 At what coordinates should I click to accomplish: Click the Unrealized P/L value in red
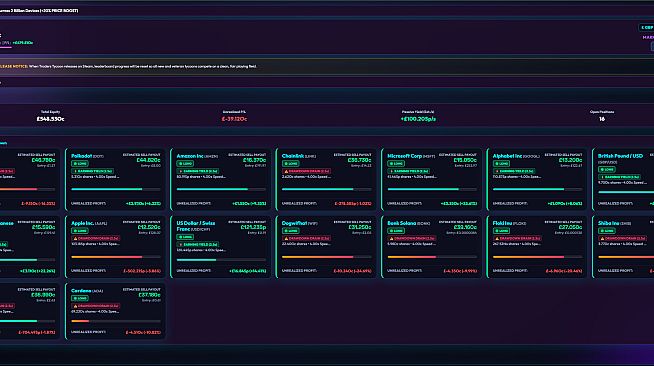pos(234,119)
